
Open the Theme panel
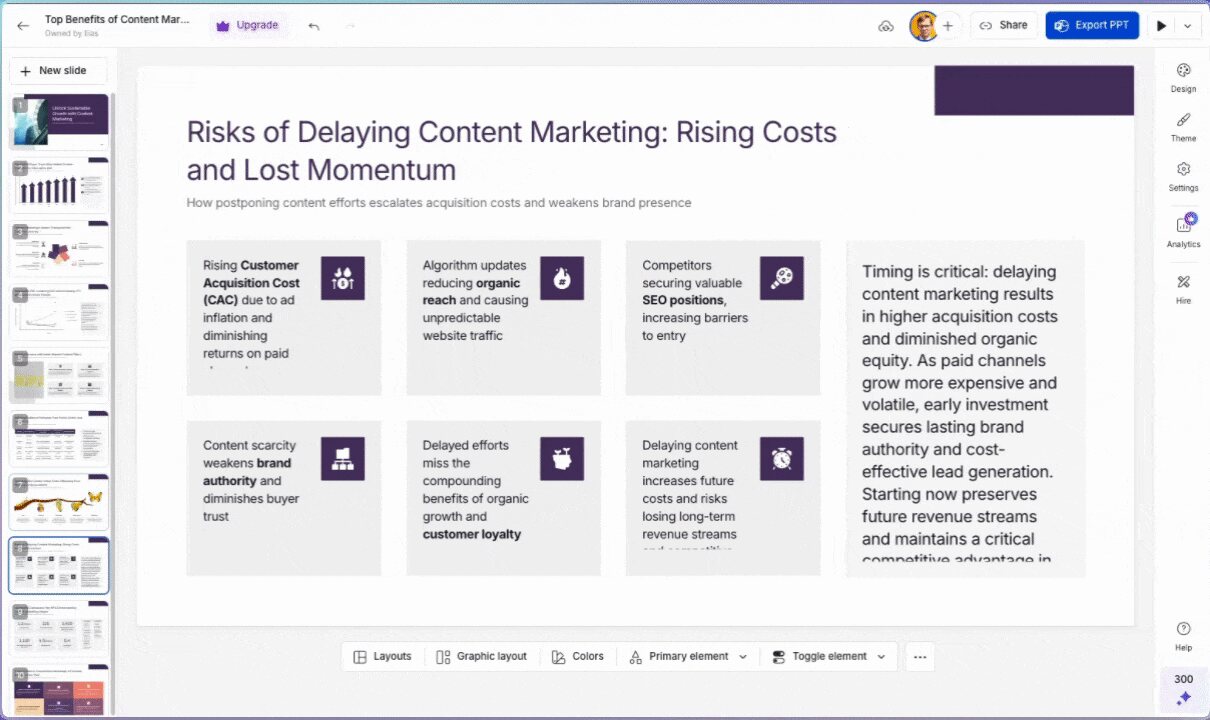(x=1183, y=127)
